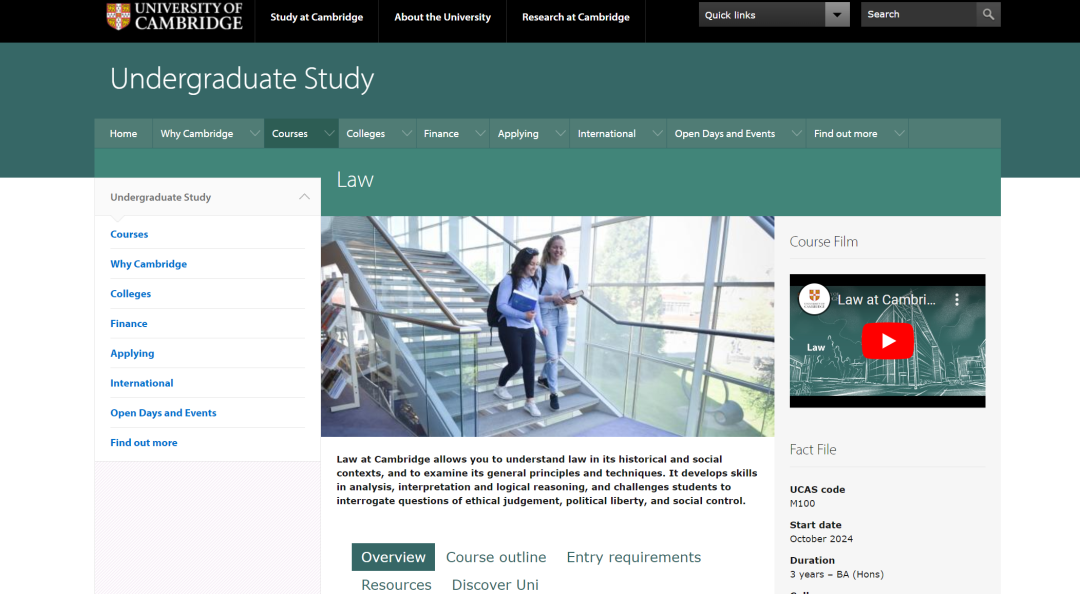Expand the International nav chevron

[x=658, y=134]
